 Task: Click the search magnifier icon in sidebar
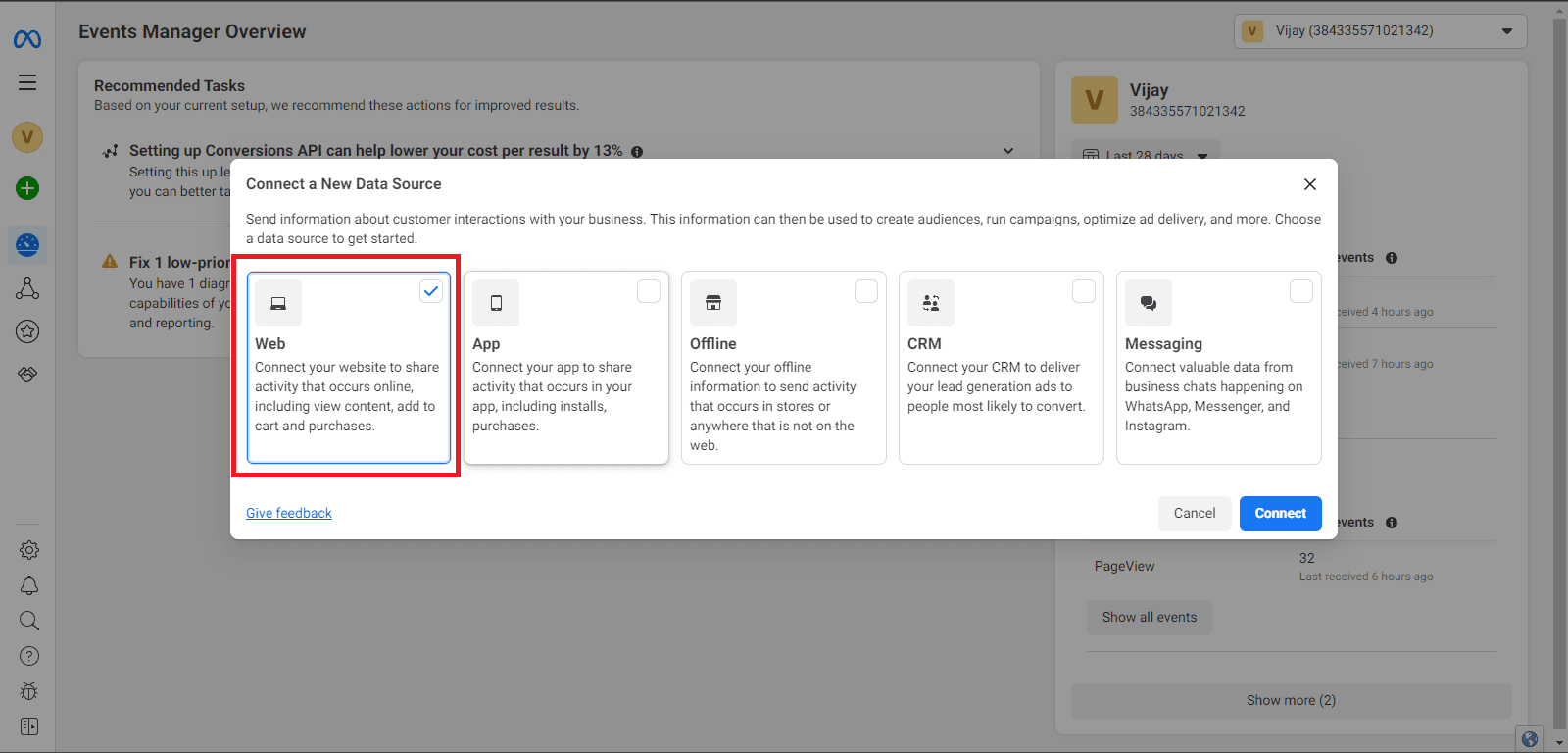tap(29, 621)
